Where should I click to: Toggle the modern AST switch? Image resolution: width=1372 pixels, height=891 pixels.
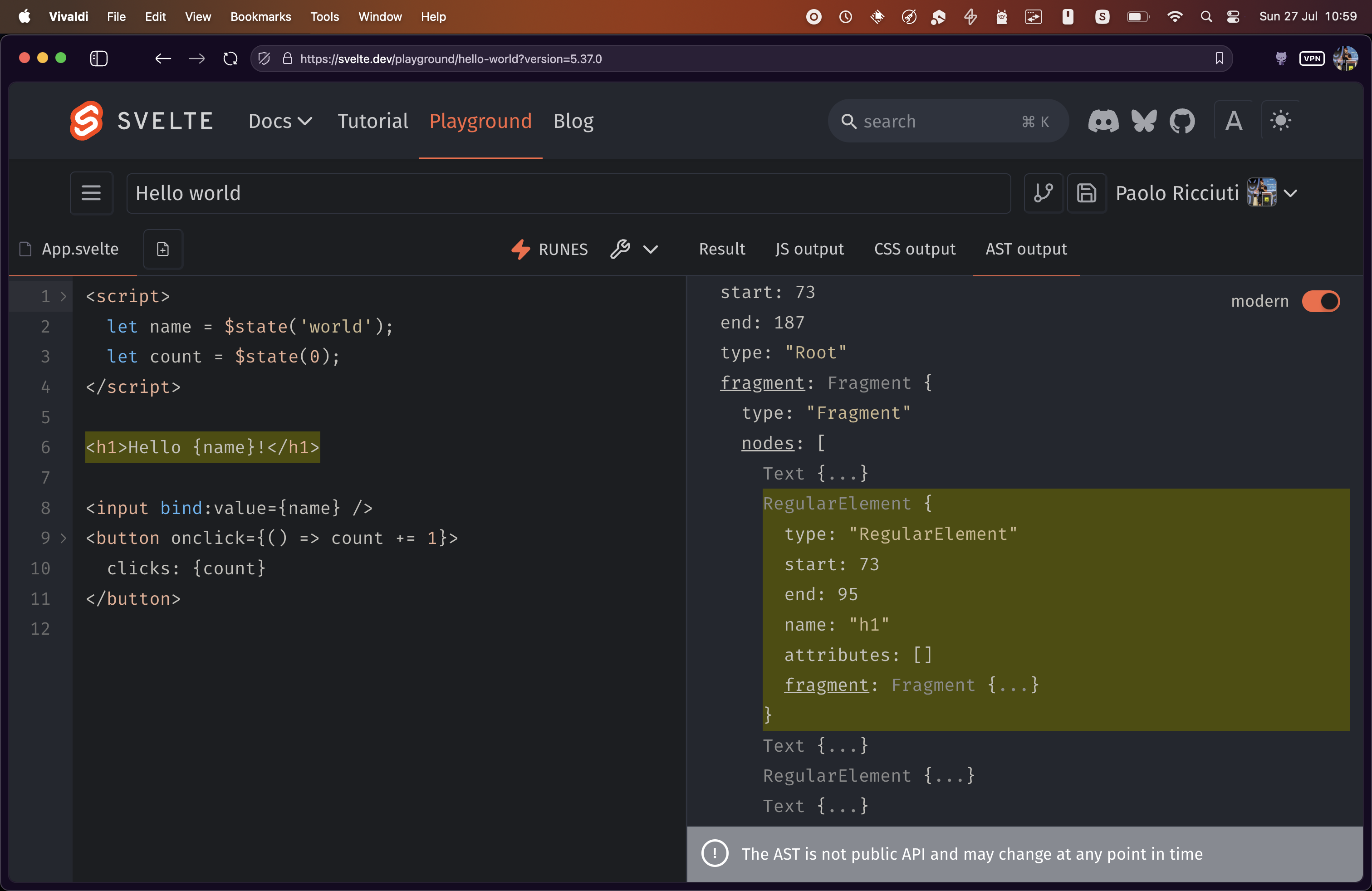tap(1321, 301)
